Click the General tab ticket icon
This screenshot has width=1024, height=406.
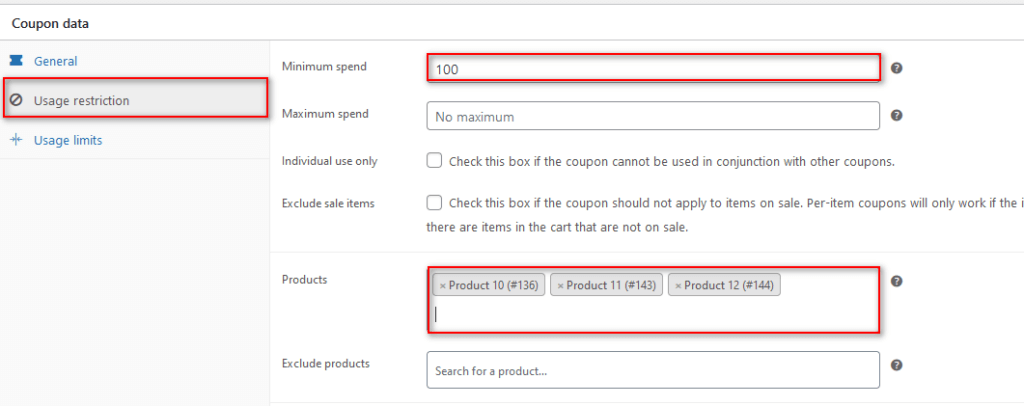click(16, 61)
